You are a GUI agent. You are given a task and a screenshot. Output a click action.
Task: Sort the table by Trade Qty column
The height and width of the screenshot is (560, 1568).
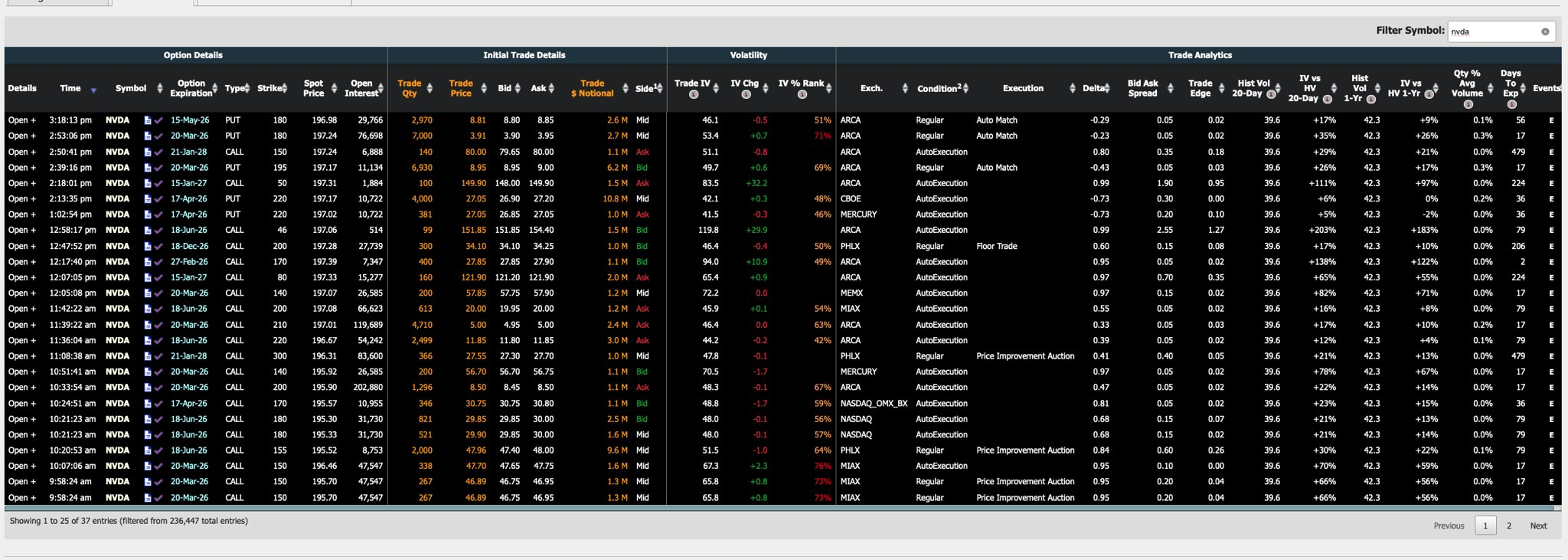pyautogui.click(x=410, y=88)
